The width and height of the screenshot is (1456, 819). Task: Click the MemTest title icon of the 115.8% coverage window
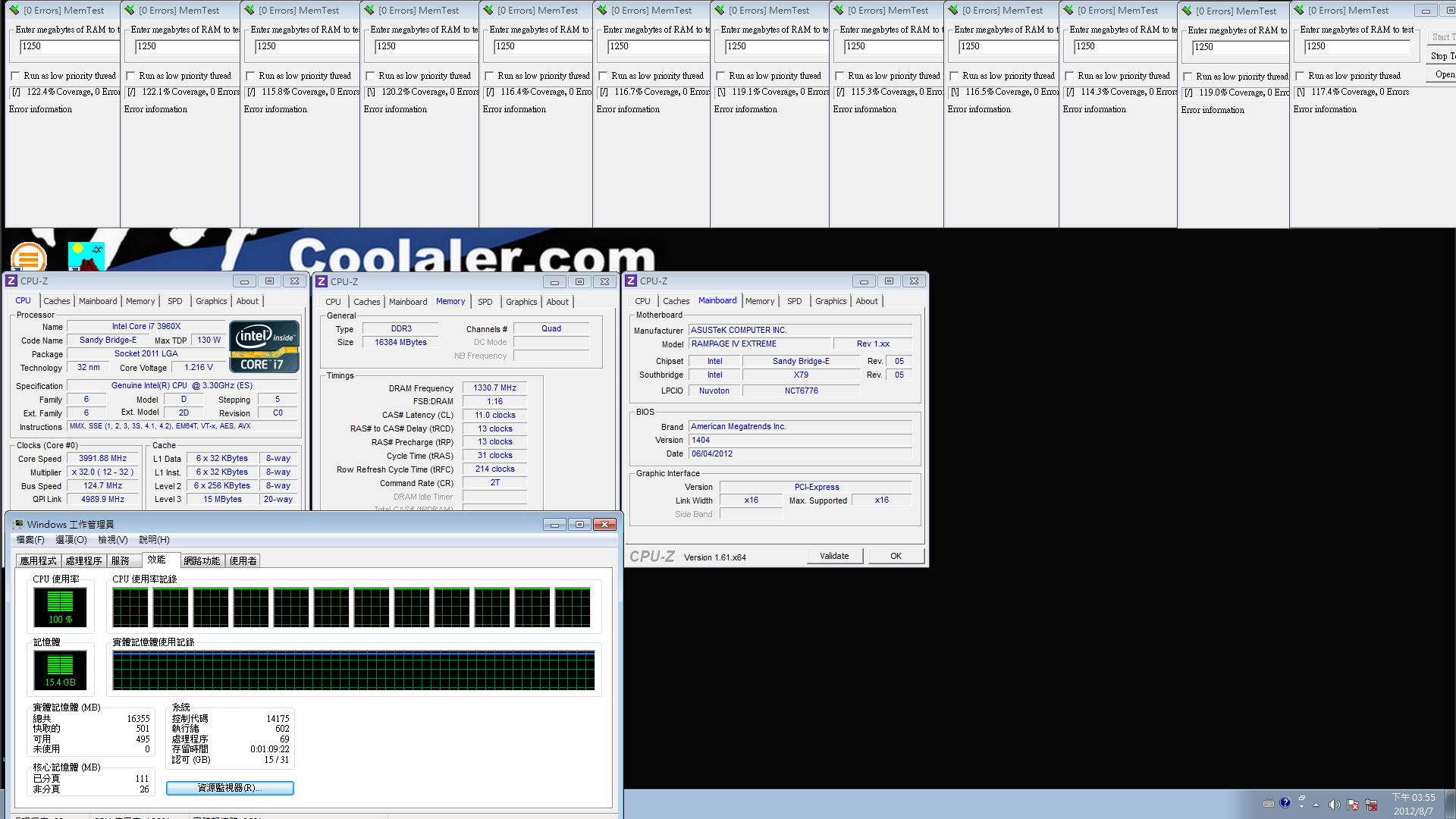[x=249, y=11]
